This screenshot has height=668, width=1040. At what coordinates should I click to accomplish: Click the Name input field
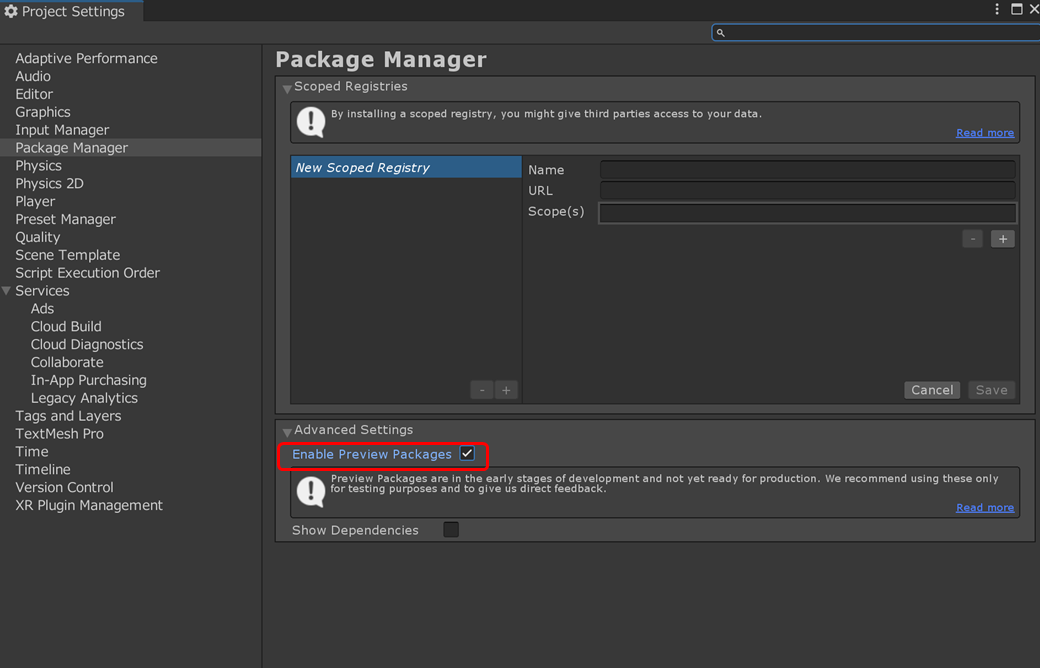[806, 169]
